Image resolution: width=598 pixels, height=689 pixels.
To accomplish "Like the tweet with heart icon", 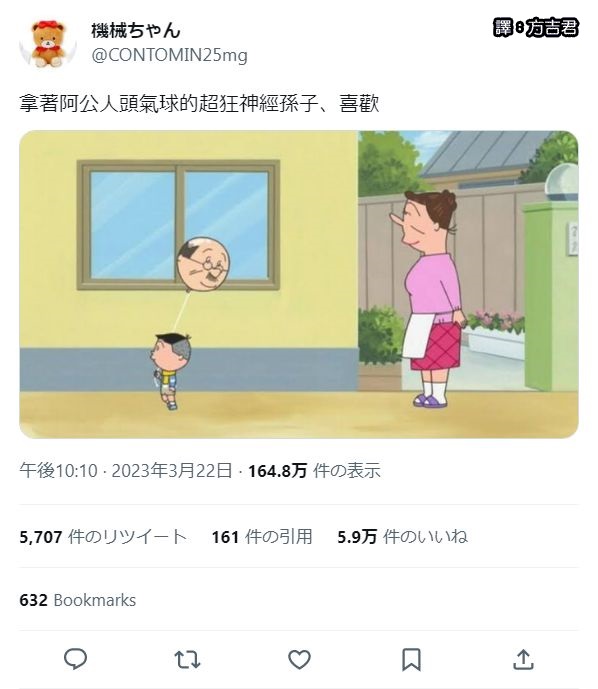I will 299,660.
